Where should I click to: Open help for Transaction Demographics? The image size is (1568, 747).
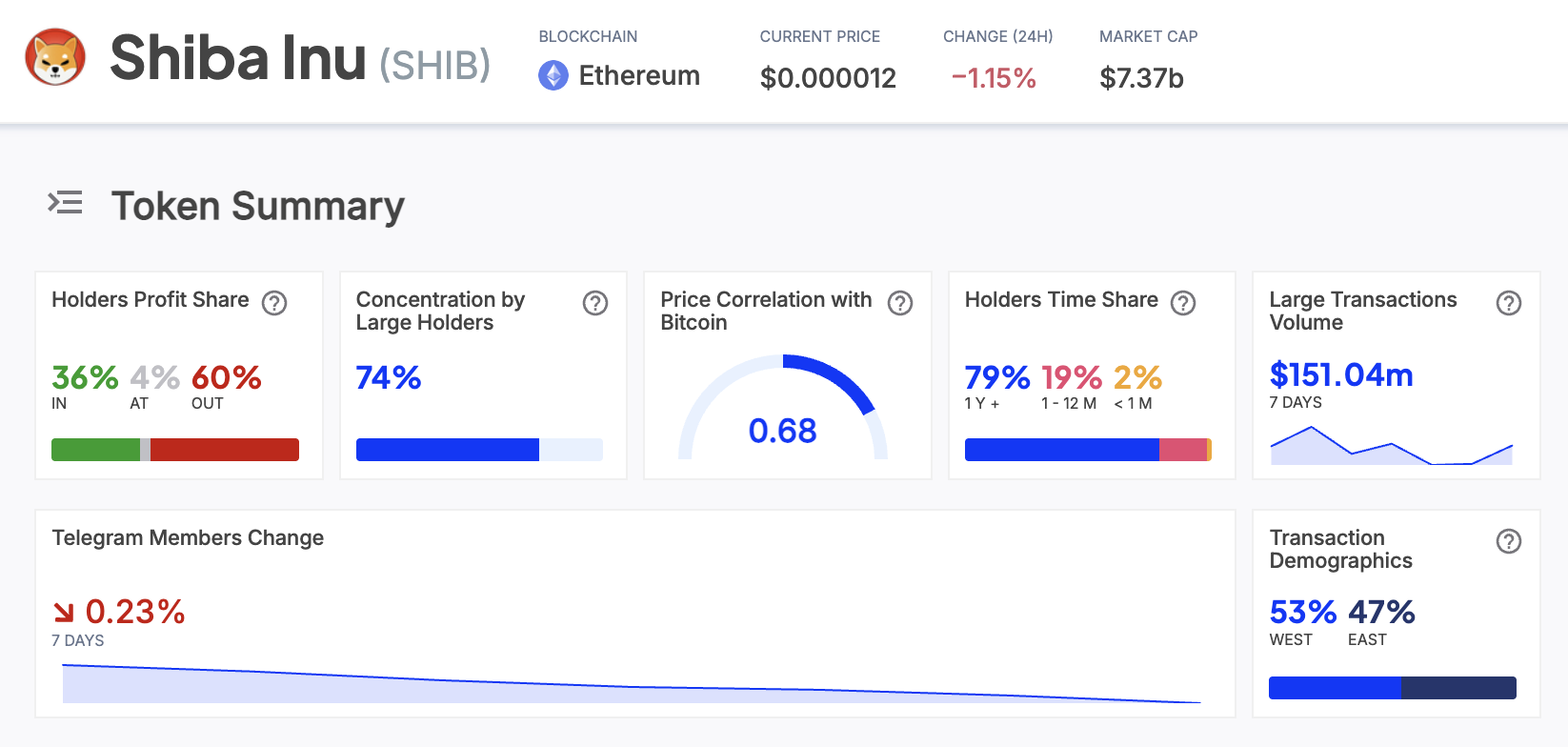click(1509, 541)
